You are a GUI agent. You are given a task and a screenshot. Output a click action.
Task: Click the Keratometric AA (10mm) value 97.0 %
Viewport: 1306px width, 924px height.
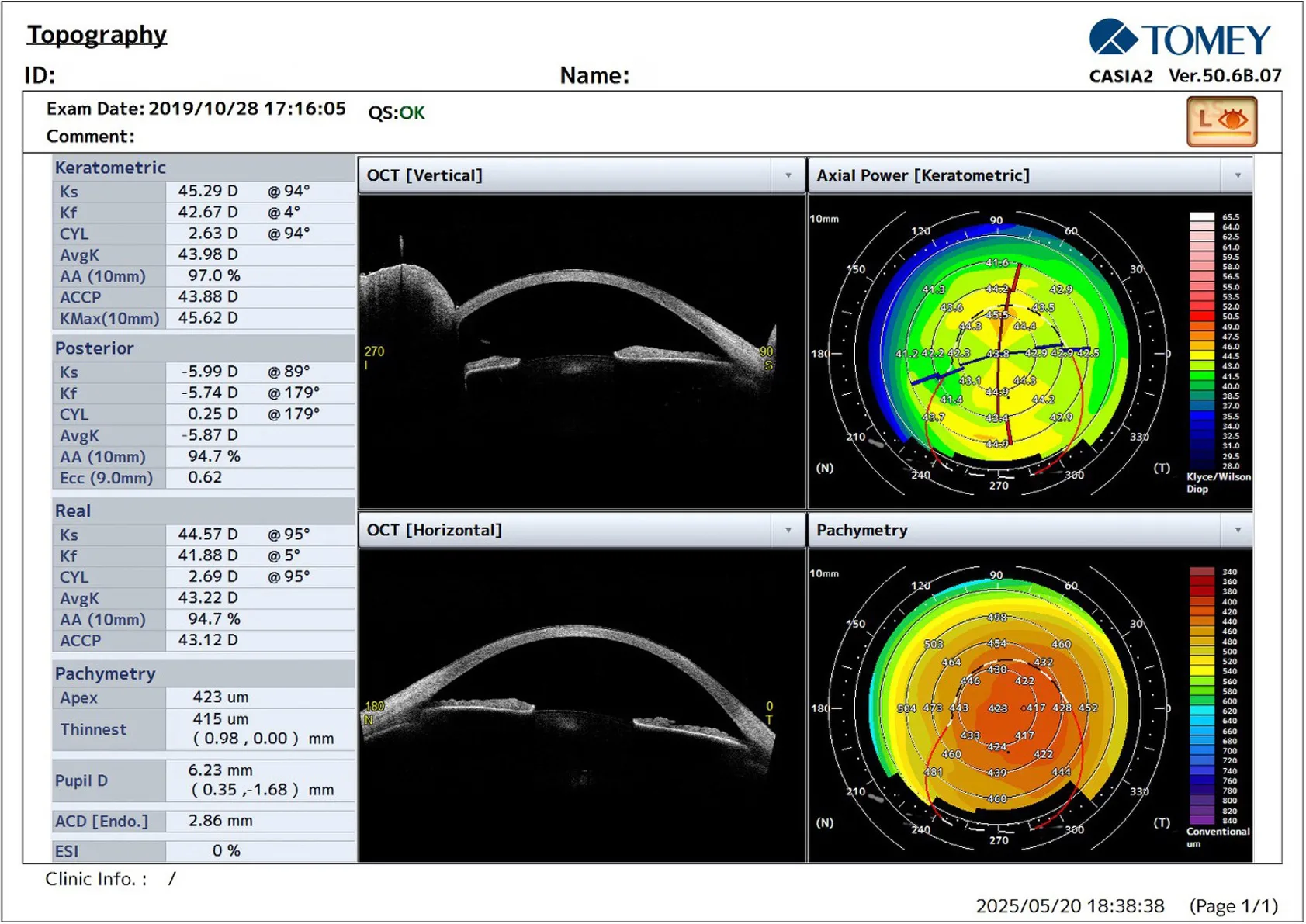(x=214, y=276)
